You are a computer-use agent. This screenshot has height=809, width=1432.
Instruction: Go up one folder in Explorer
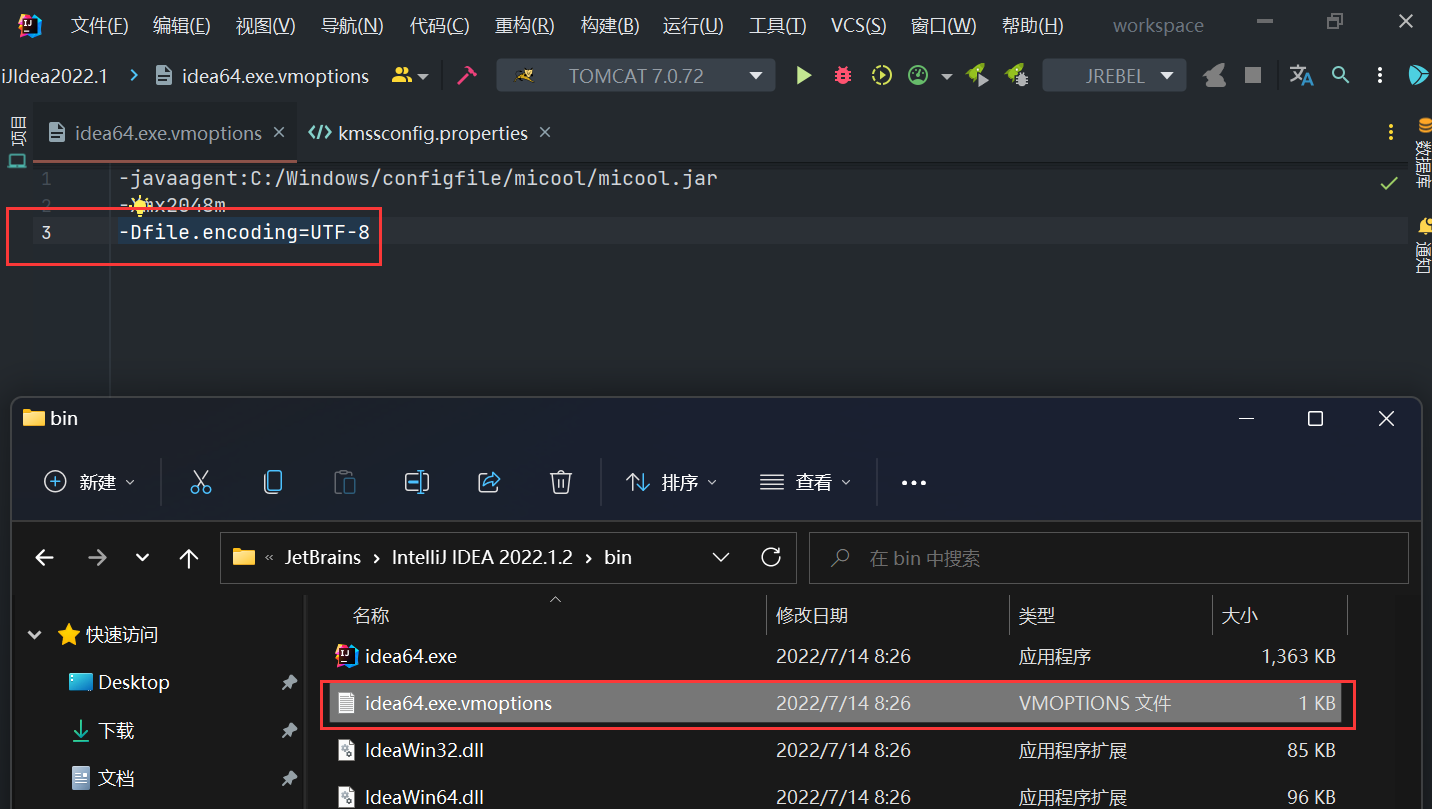pyautogui.click(x=189, y=558)
